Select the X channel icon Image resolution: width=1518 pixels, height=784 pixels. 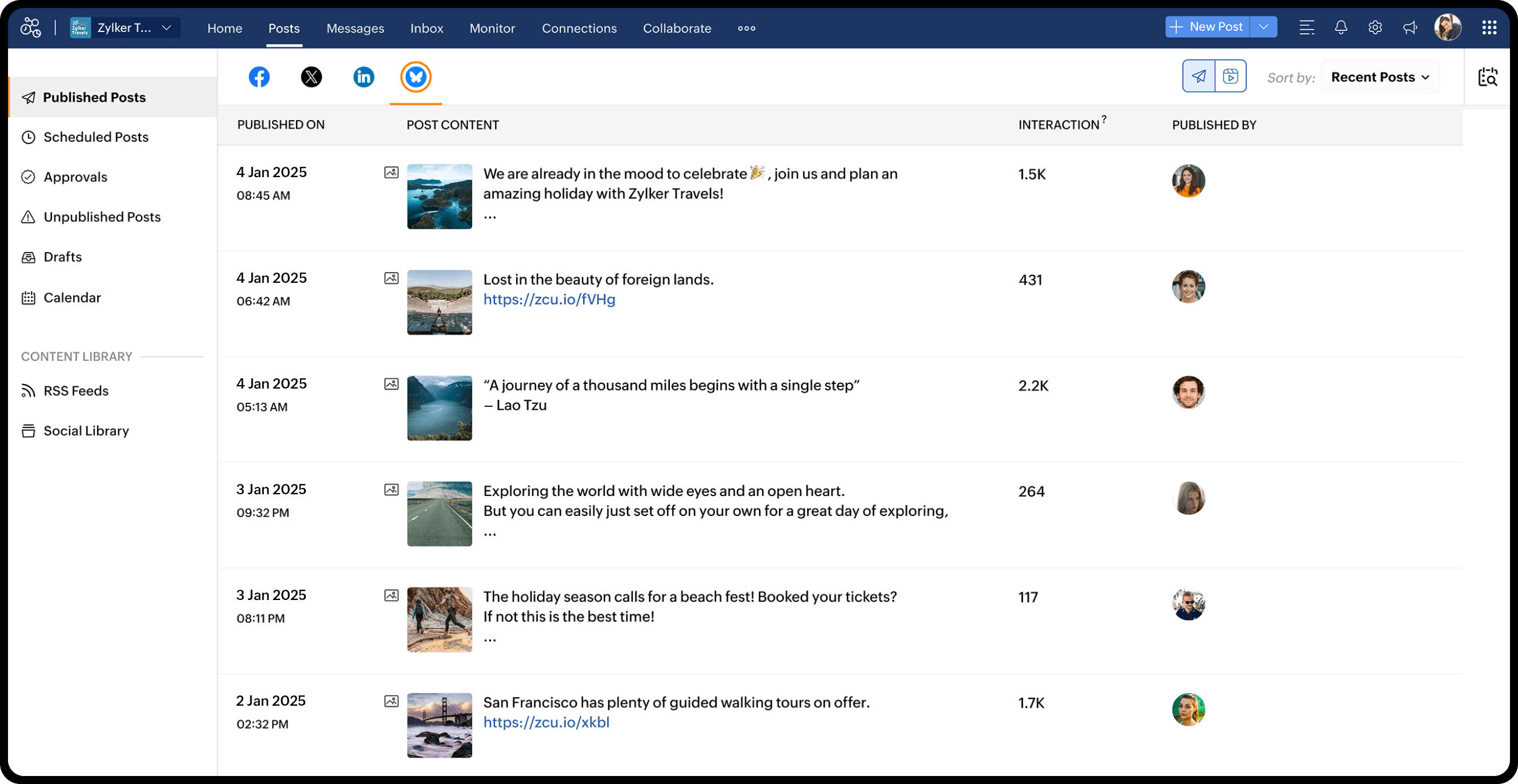pyautogui.click(x=311, y=77)
